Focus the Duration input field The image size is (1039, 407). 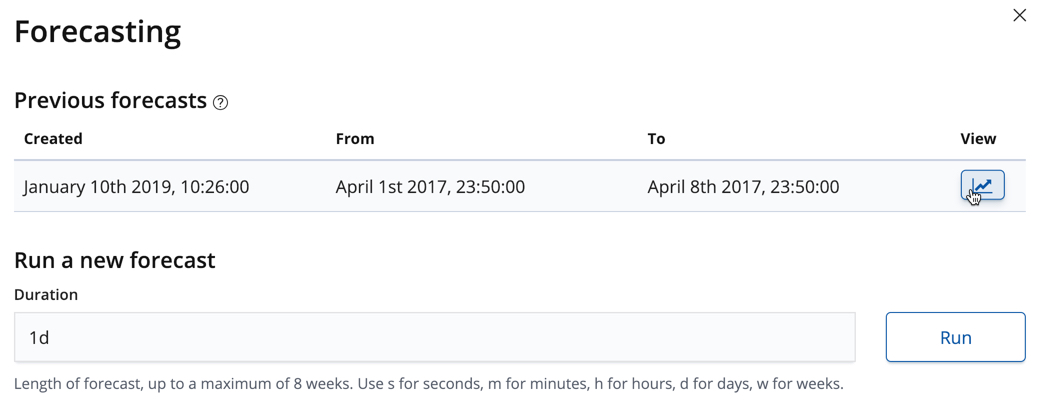click(x=434, y=338)
